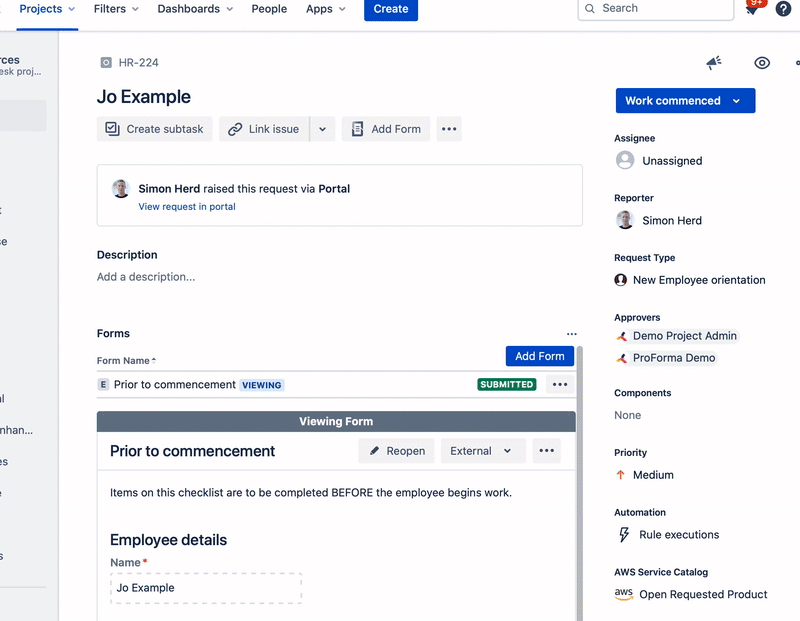Open the ellipsis menu in the SUBMITTED row
This screenshot has width=800, height=621.
tap(560, 385)
